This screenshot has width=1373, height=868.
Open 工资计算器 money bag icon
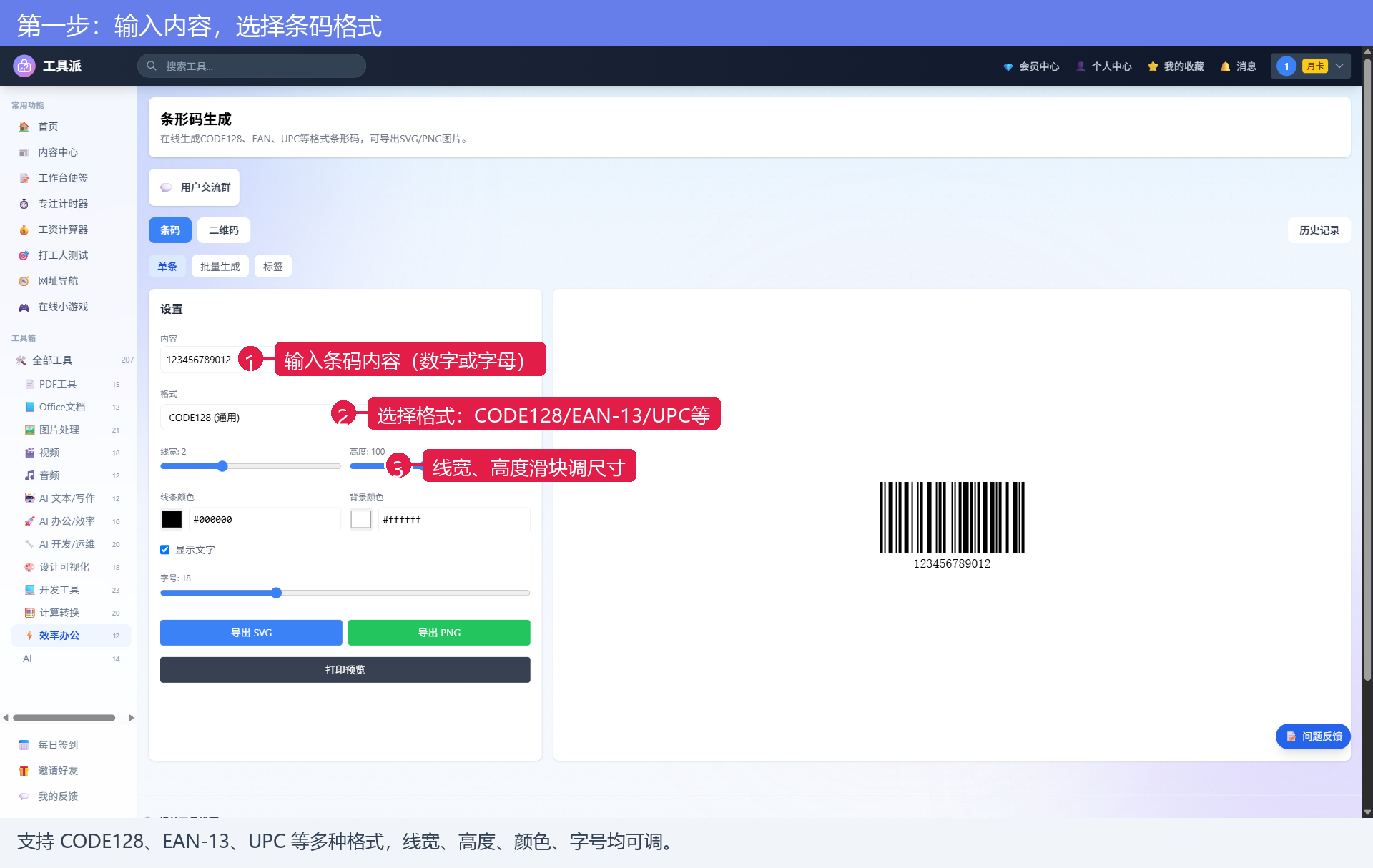point(24,230)
